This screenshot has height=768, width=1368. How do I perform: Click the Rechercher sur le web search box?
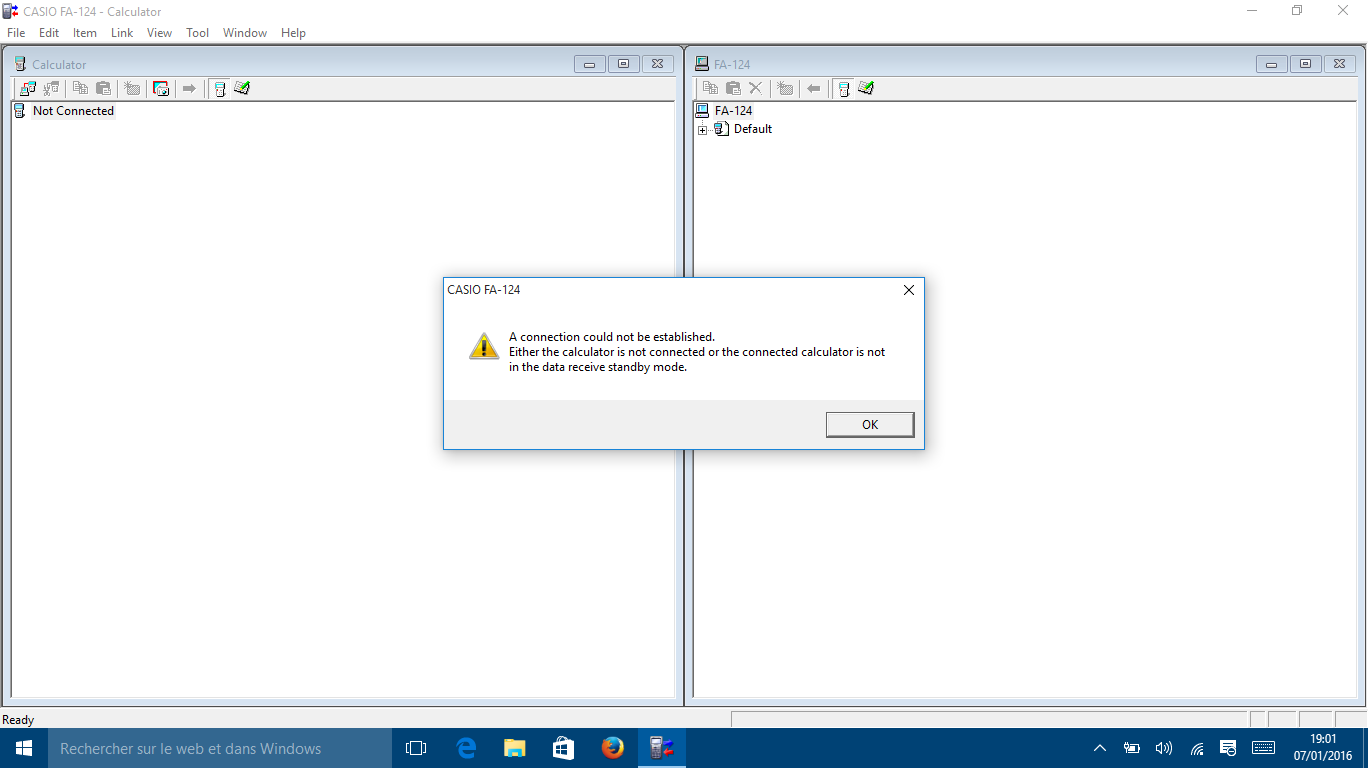click(x=220, y=748)
